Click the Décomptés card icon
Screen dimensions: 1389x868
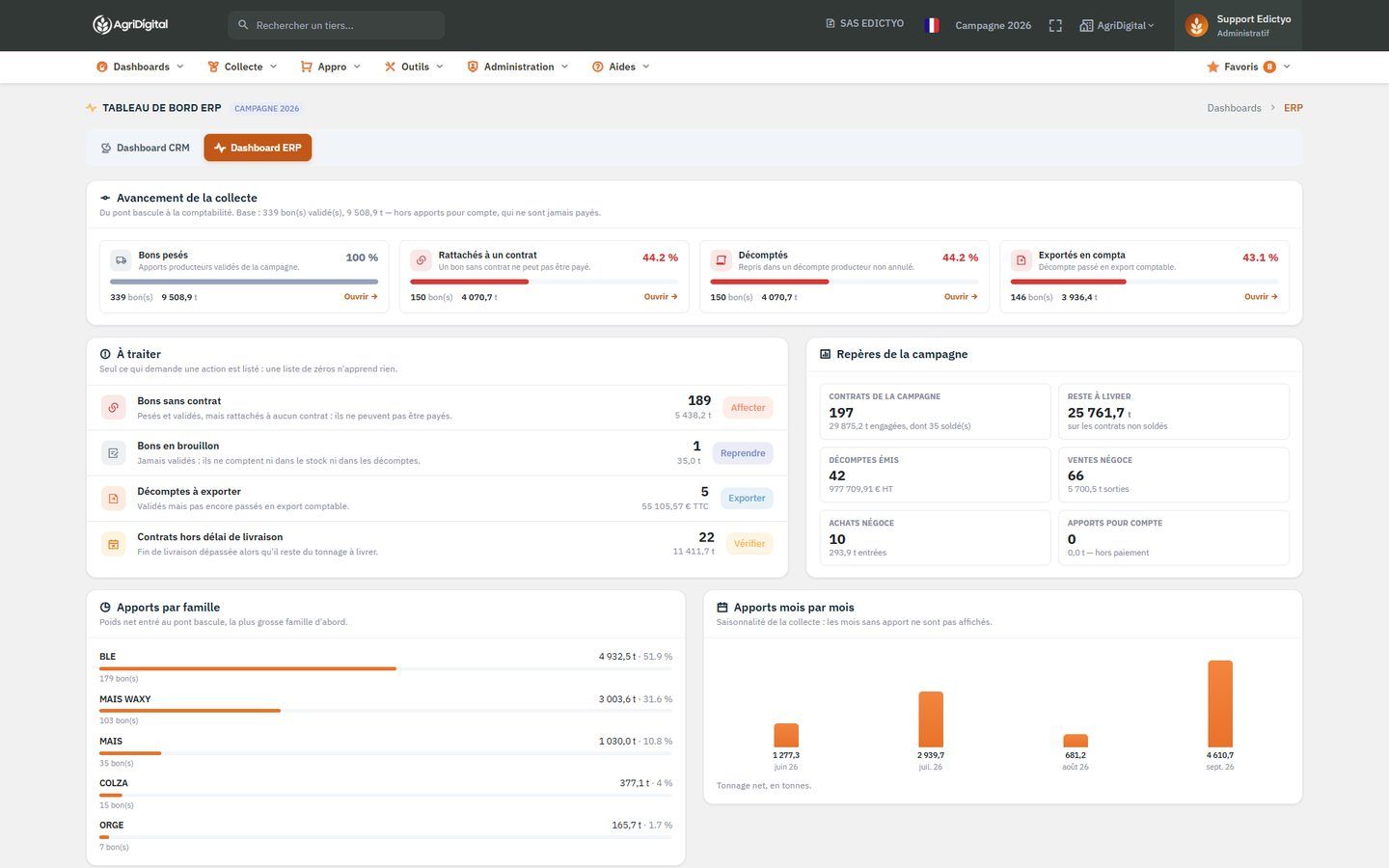[x=721, y=260]
